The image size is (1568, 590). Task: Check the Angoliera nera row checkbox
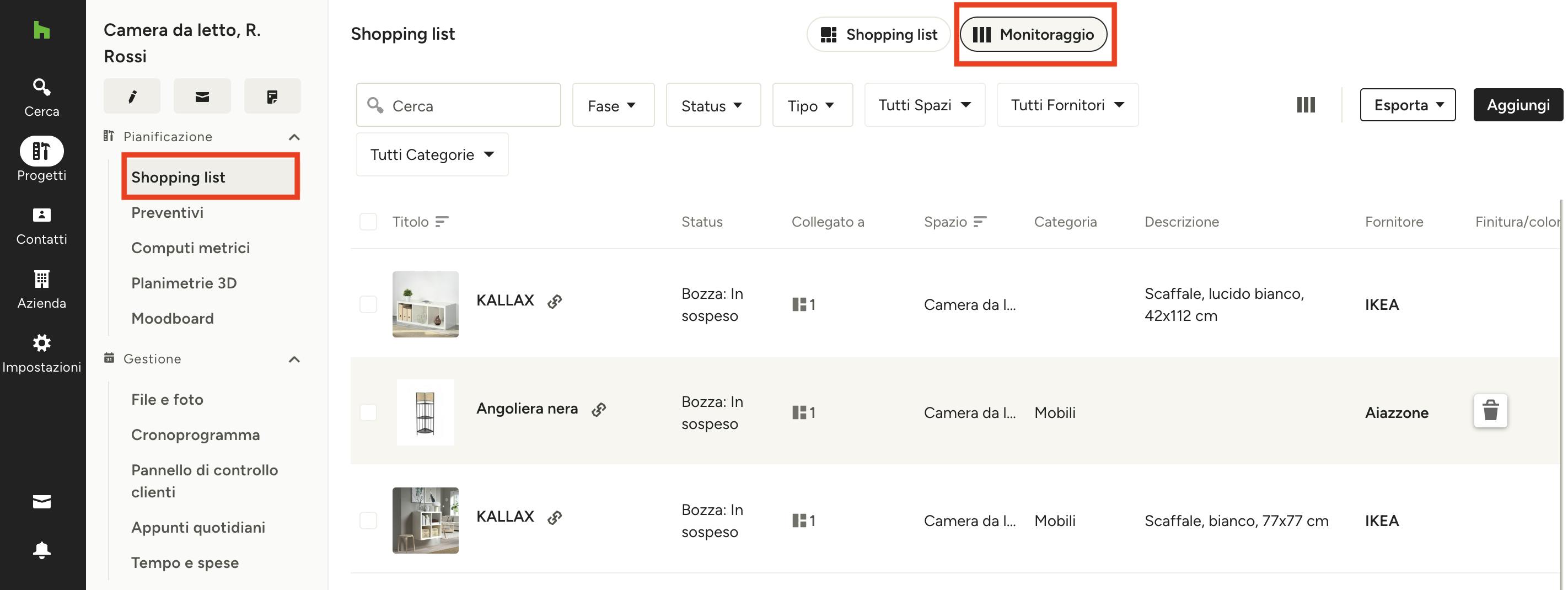tap(368, 413)
